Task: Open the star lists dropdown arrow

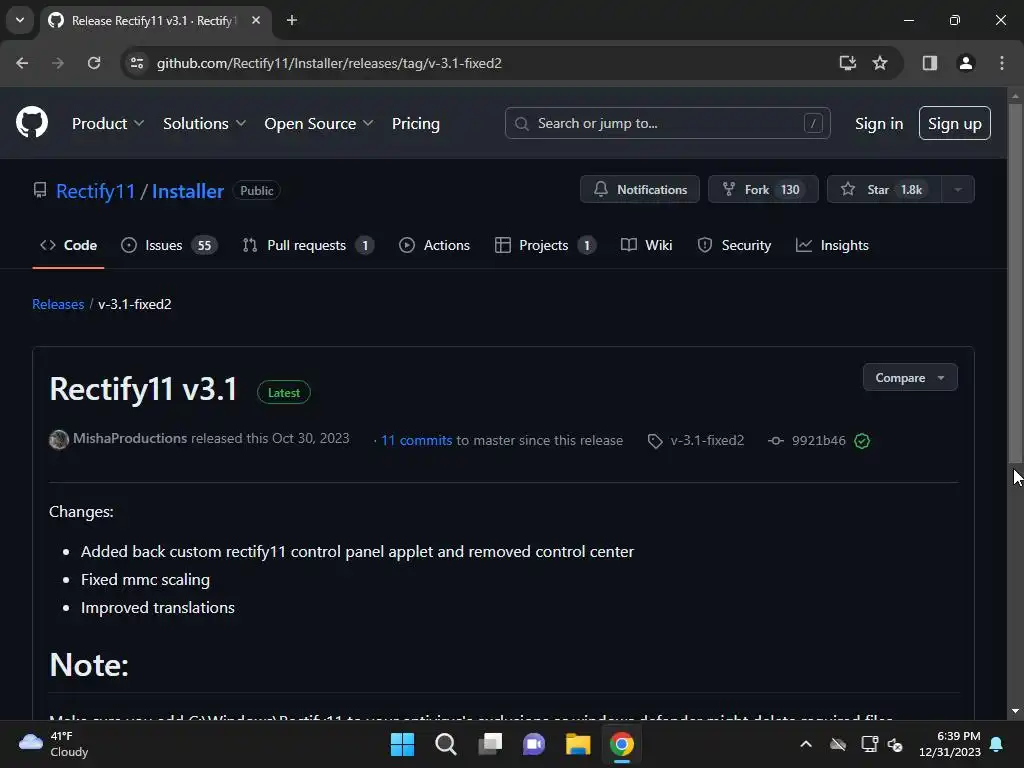Action: click(x=958, y=189)
